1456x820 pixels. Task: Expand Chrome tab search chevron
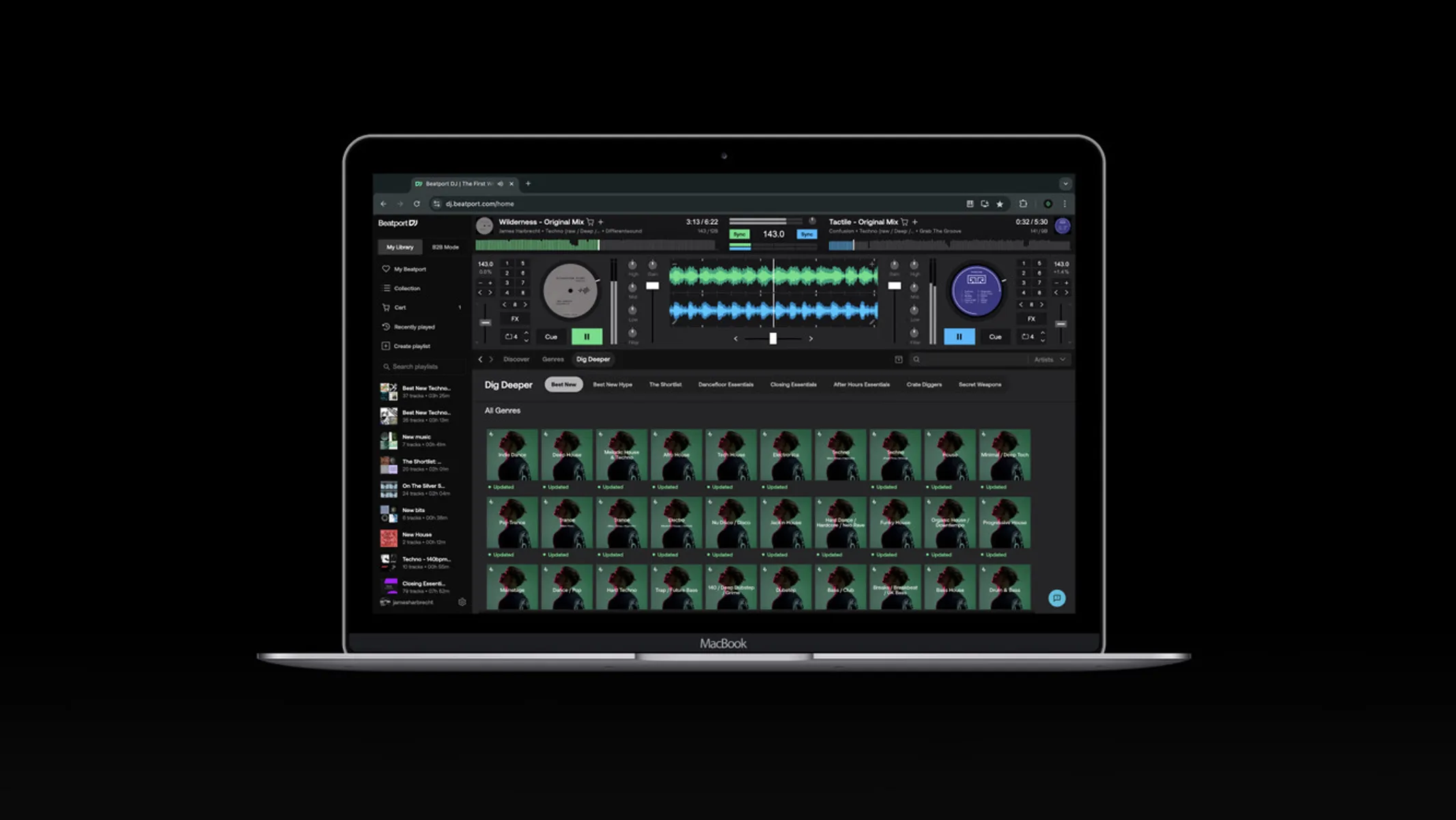[x=1065, y=184]
